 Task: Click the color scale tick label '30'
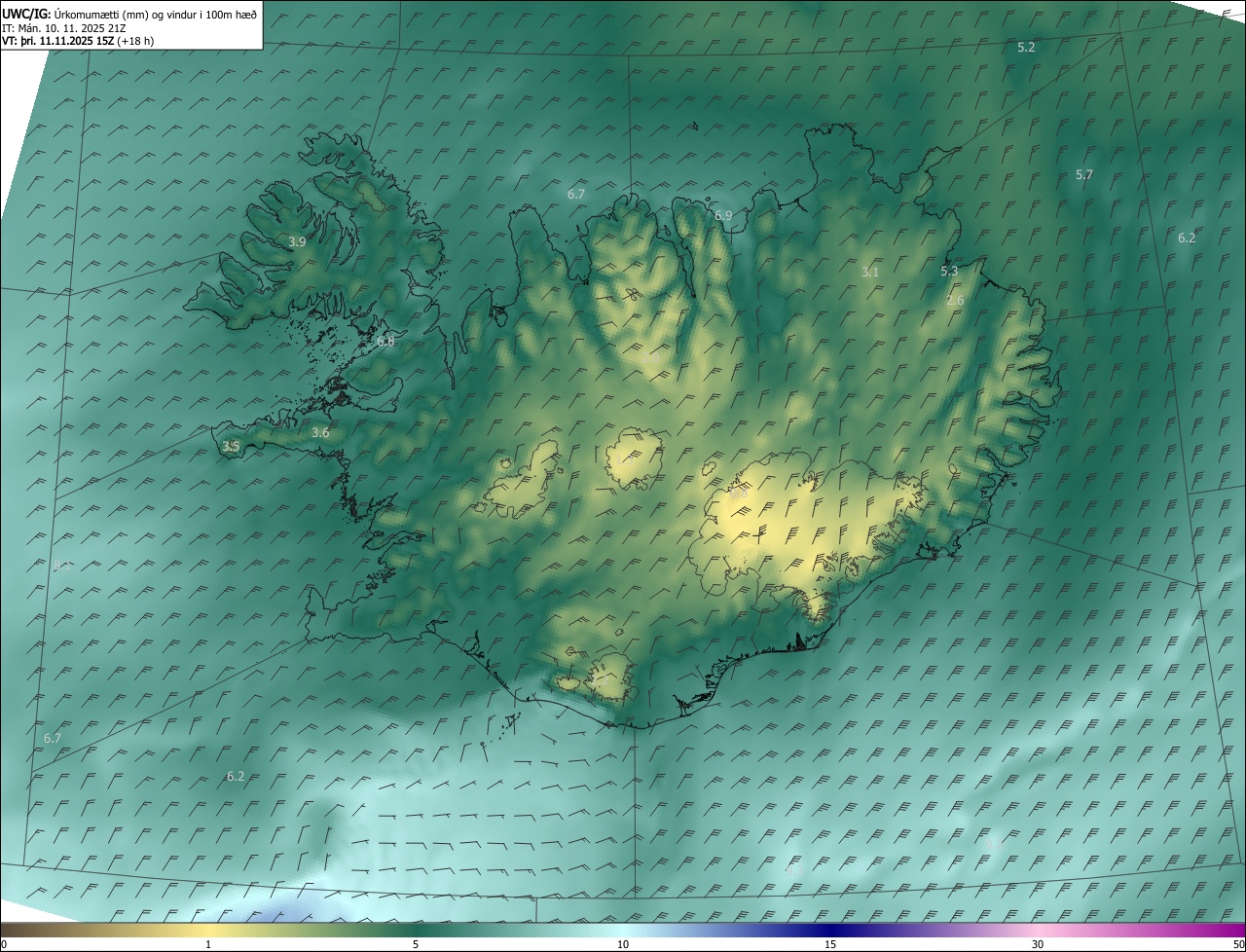point(1038,944)
